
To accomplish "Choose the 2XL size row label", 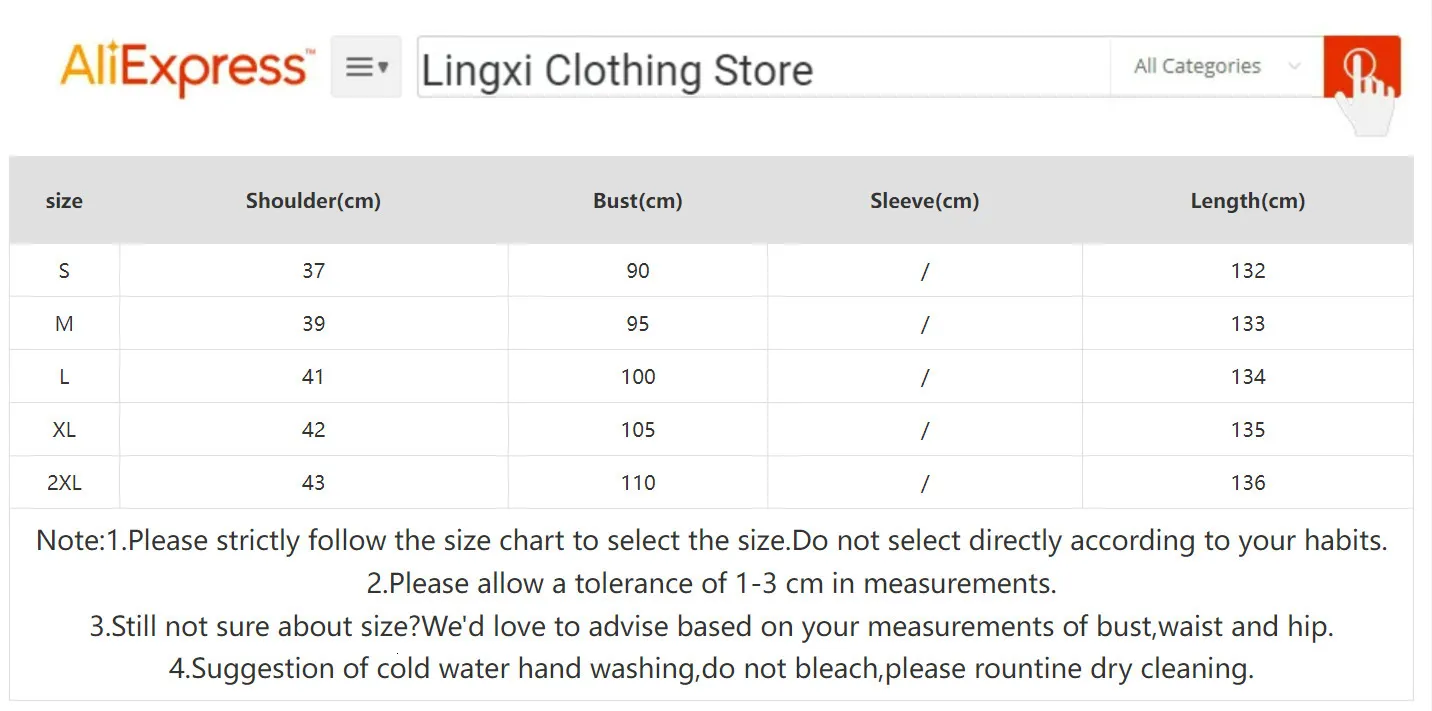I will pos(64,483).
